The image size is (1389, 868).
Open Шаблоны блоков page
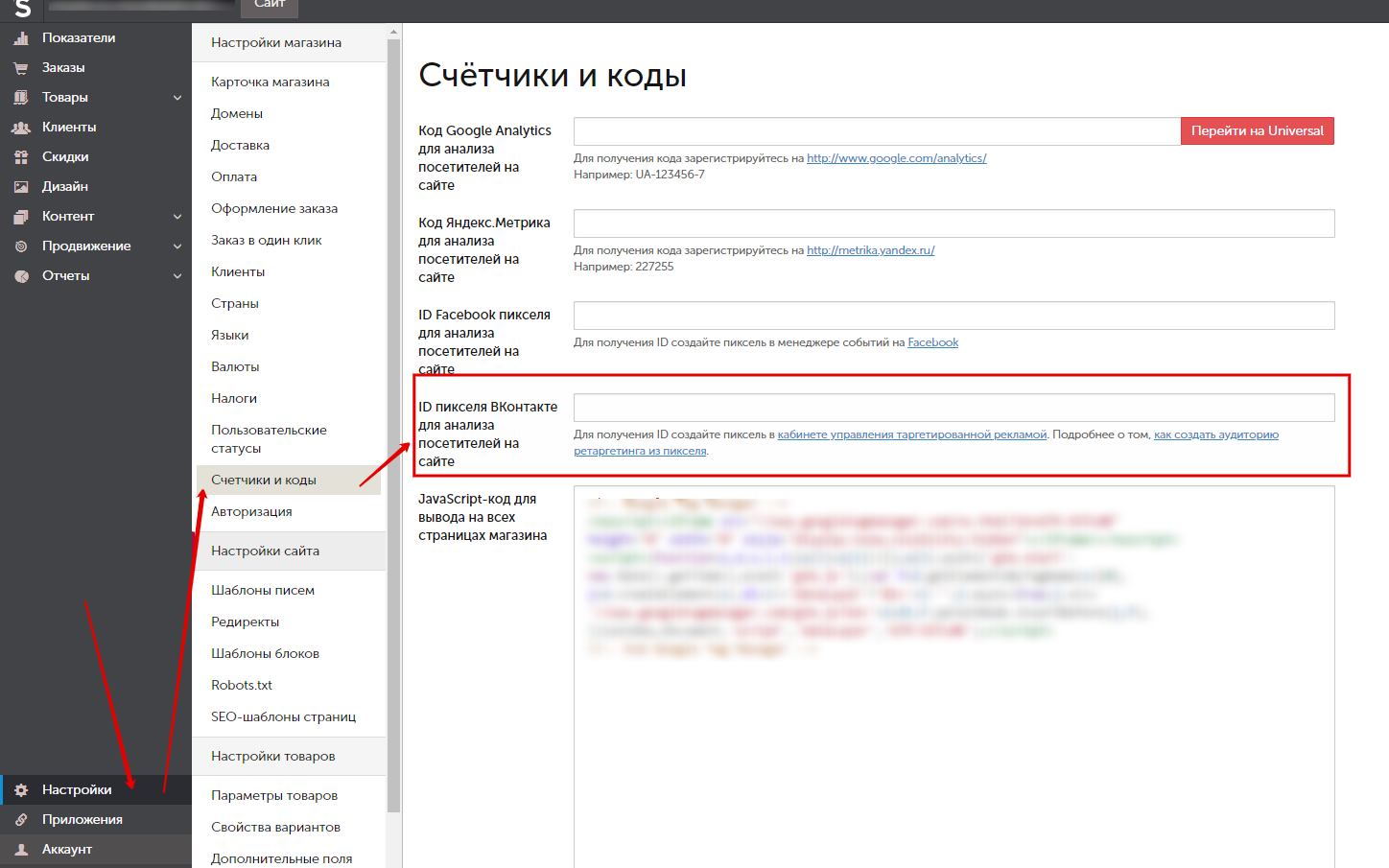pos(266,654)
